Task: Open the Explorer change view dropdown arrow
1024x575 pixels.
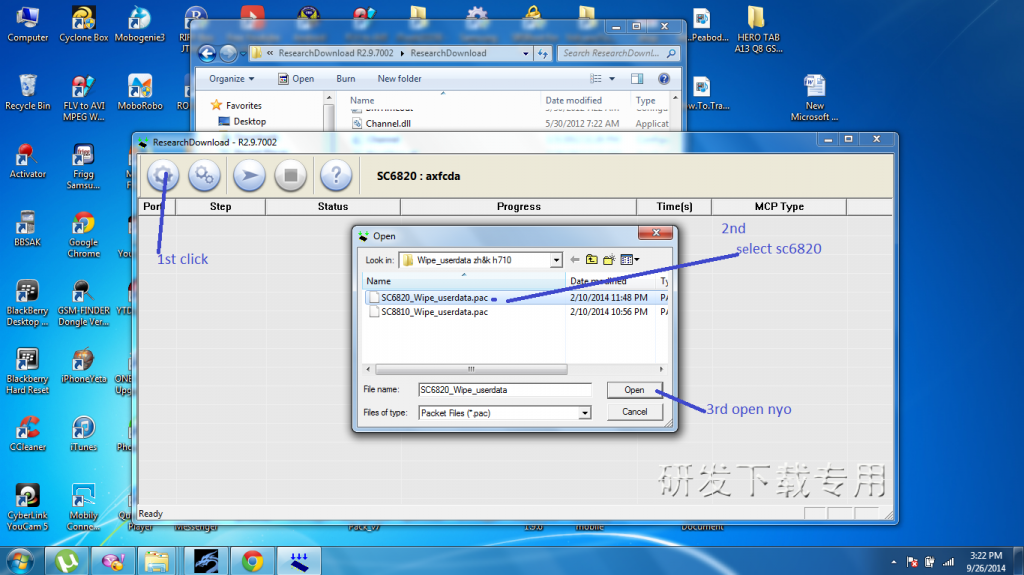Action: pyautogui.click(x=612, y=78)
